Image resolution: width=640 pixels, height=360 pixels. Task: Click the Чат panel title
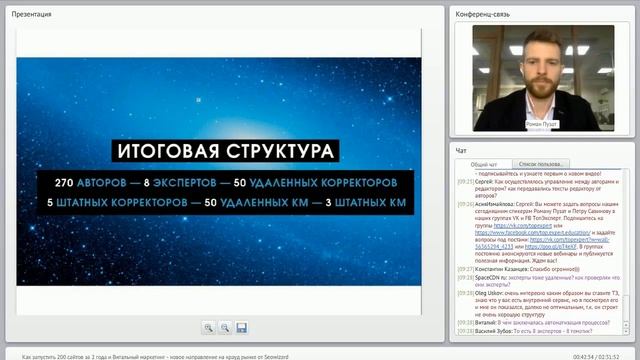[x=461, y=151]
